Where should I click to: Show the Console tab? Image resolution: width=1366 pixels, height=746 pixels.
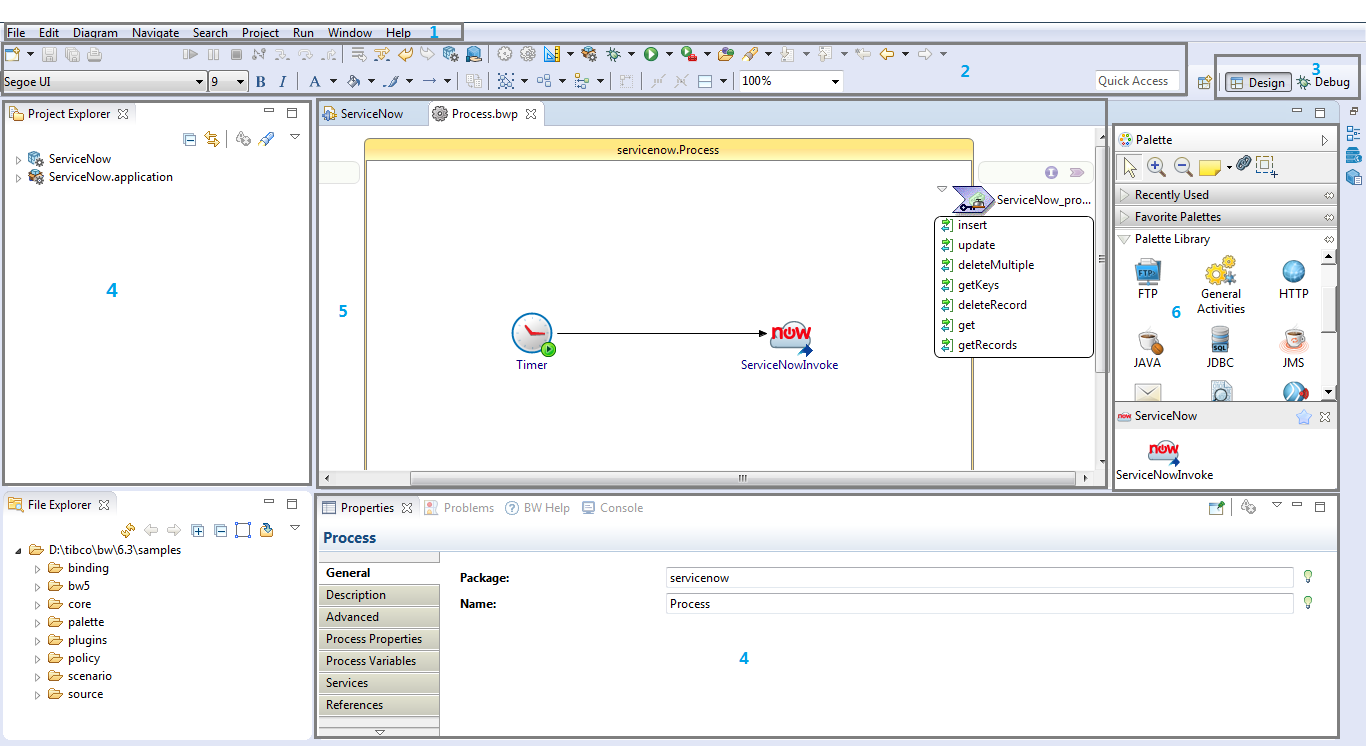pos(612,508)
